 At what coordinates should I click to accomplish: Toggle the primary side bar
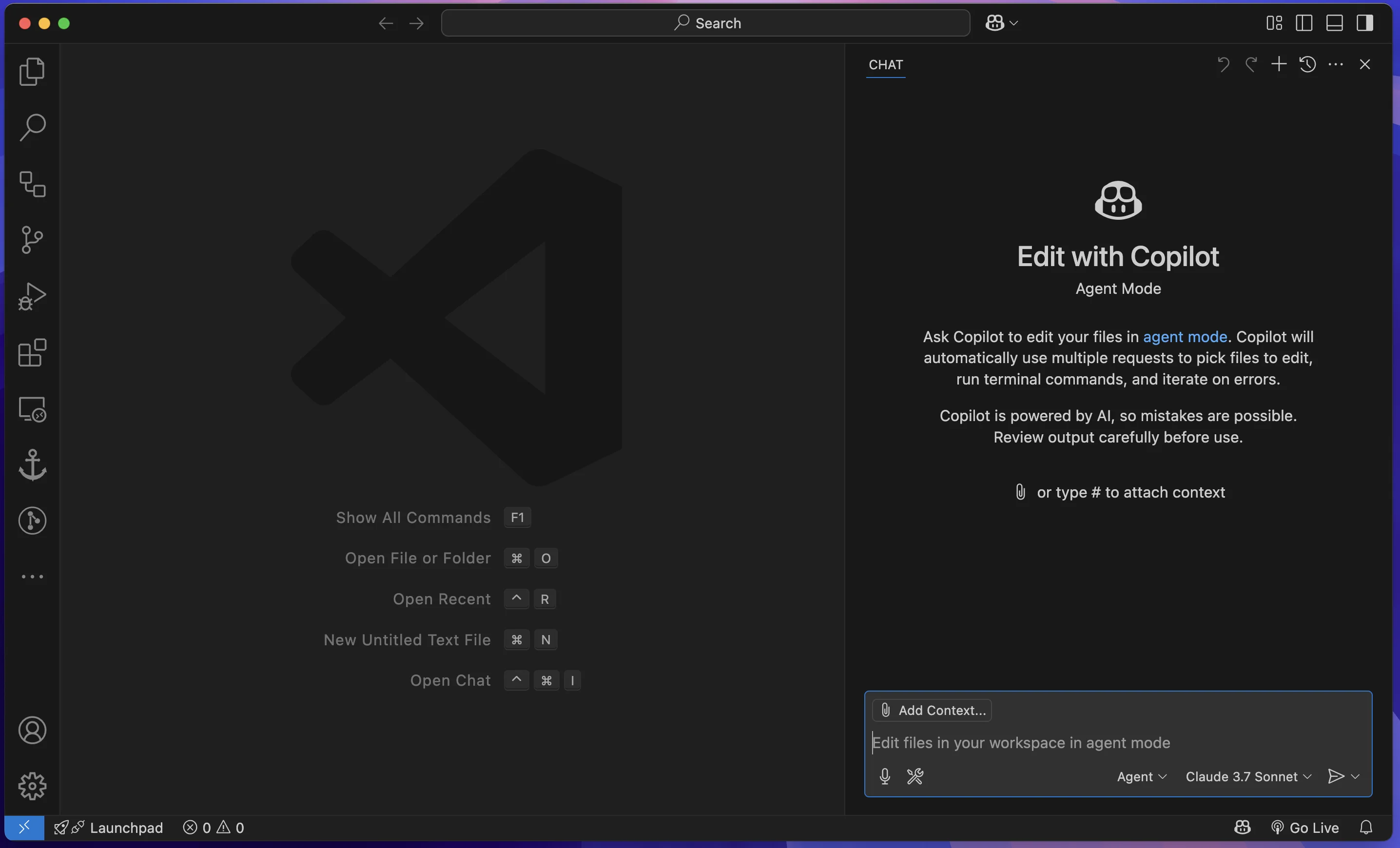tap(1304, 23)
